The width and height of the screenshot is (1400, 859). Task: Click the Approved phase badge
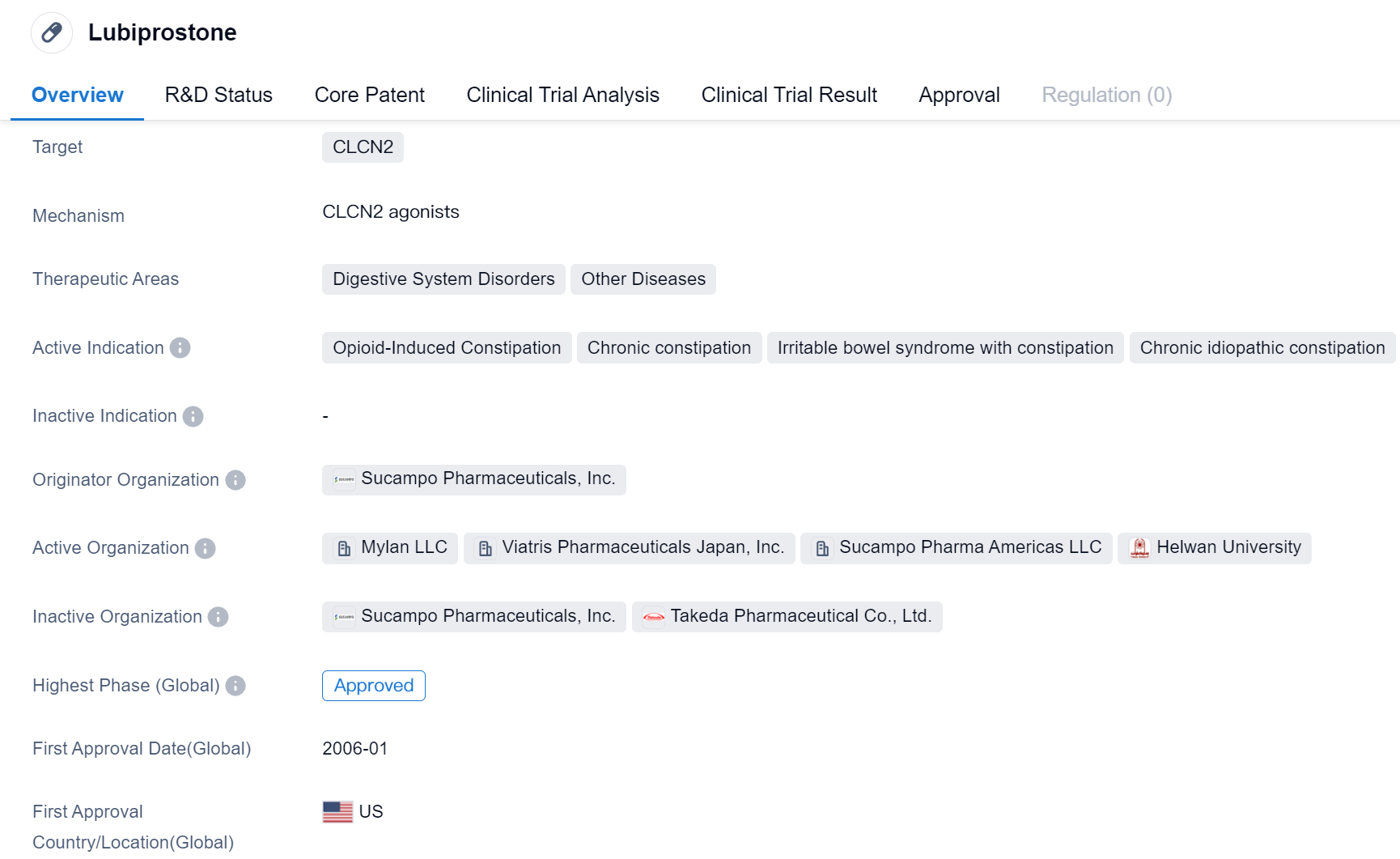coord(373,686)
